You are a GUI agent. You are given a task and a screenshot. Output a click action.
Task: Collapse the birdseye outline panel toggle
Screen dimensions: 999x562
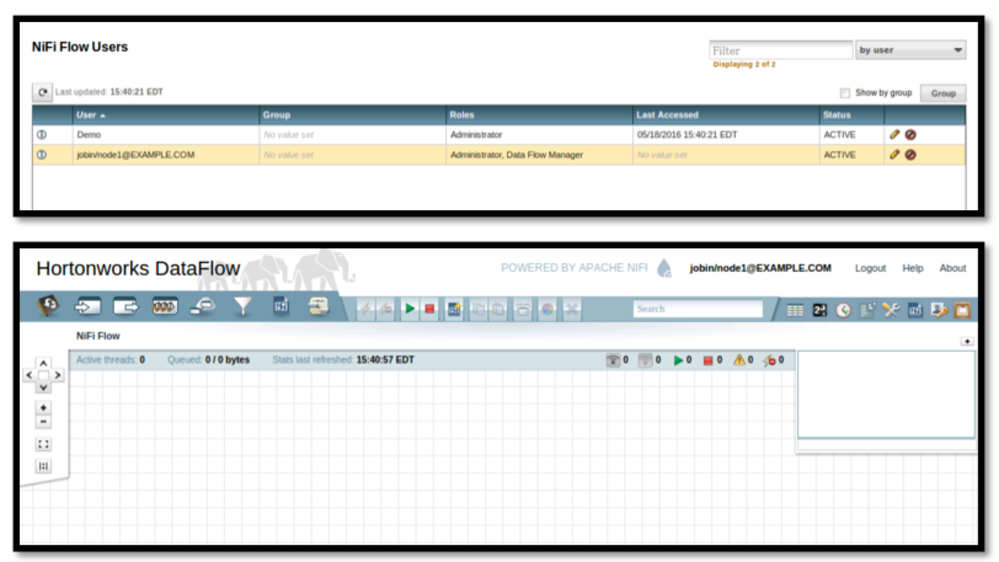tap(967, 342)
